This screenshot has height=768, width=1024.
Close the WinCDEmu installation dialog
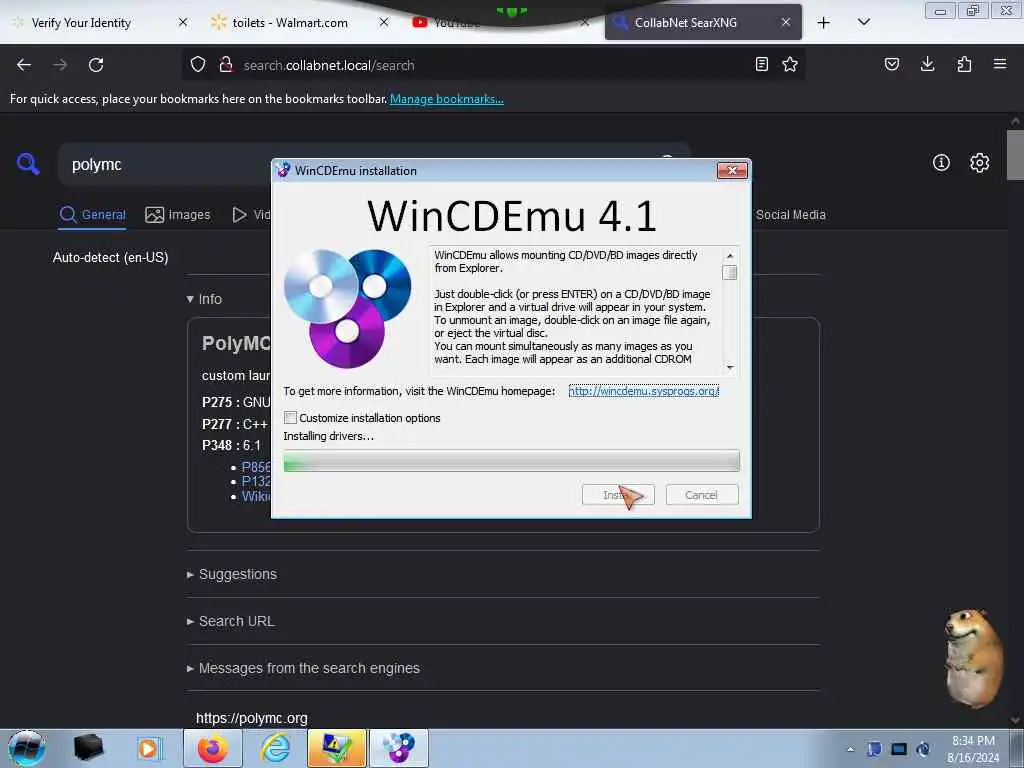(732, 170)
